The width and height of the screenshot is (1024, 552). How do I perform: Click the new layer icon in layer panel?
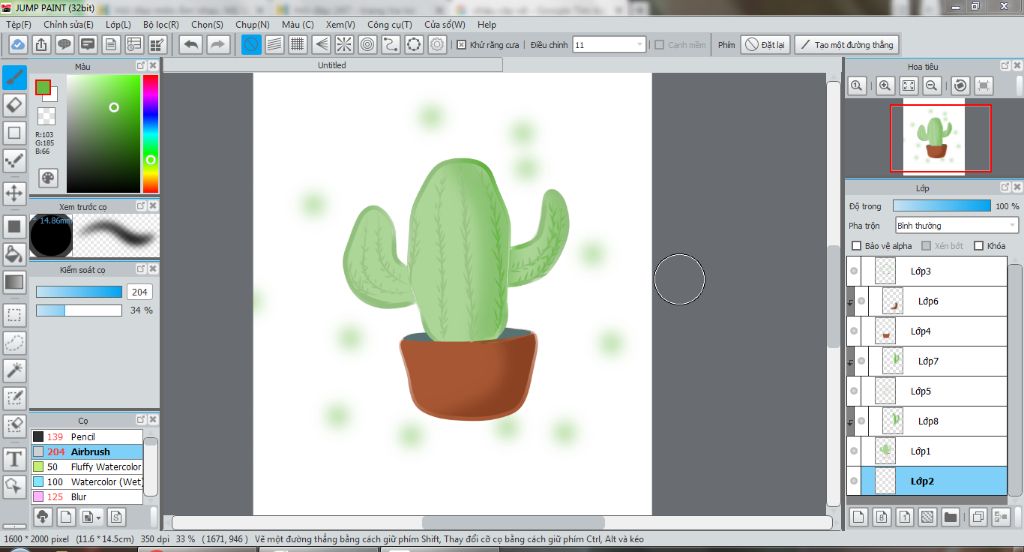[x=859, y=517]
